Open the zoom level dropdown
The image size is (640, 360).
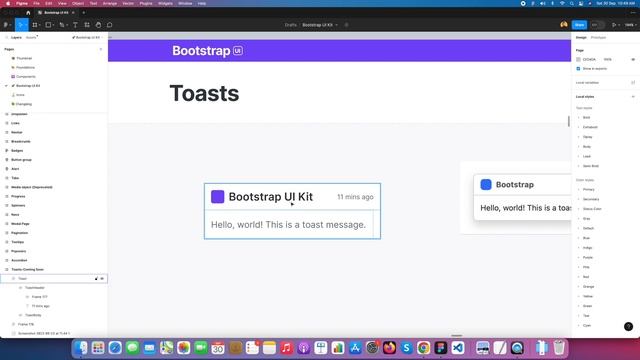[630, 25]
